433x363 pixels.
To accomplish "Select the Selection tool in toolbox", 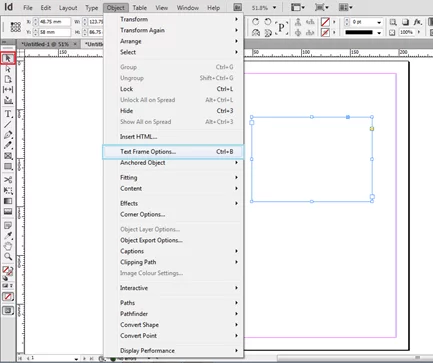I will point(8,58).
